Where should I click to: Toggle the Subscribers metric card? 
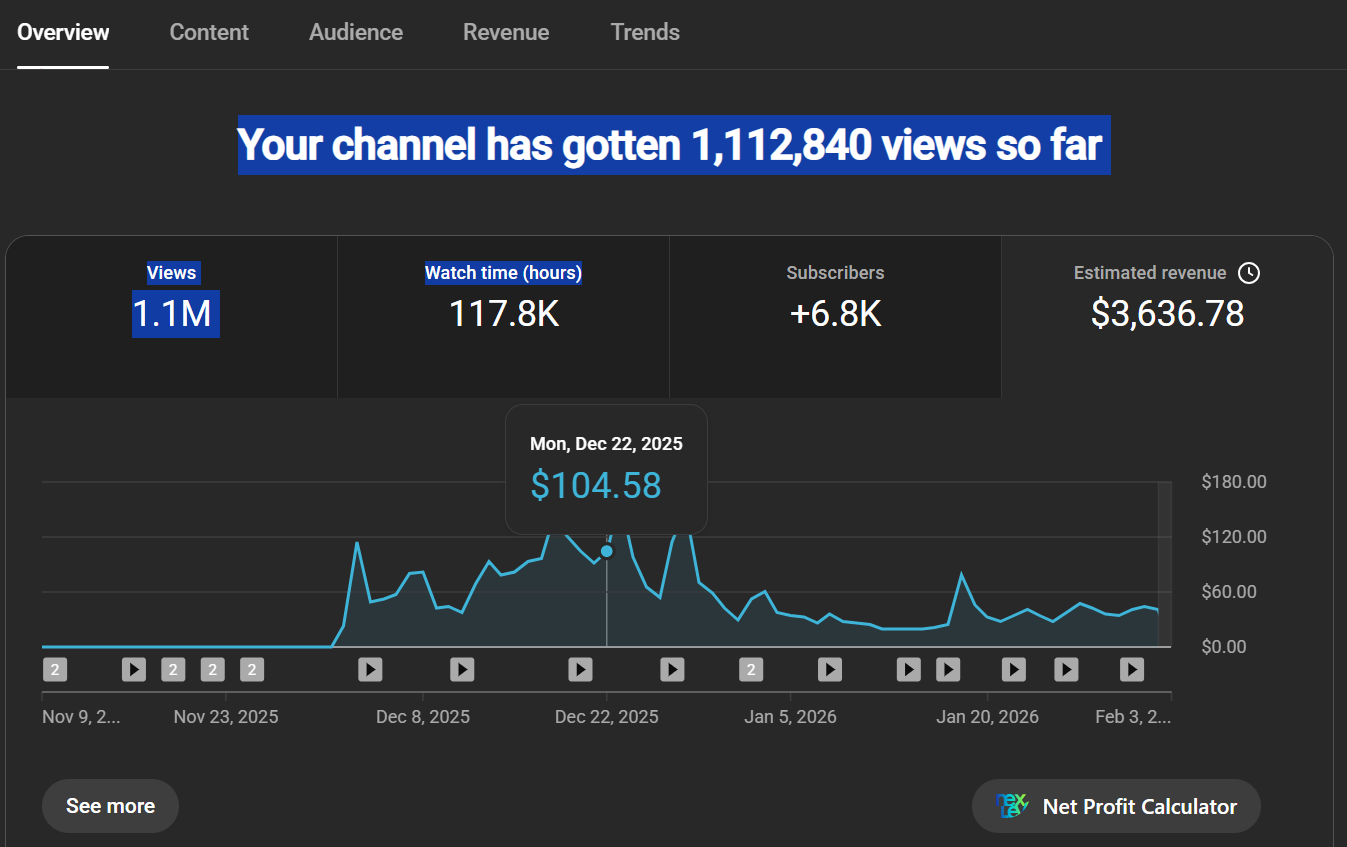[x=835, y=300]
